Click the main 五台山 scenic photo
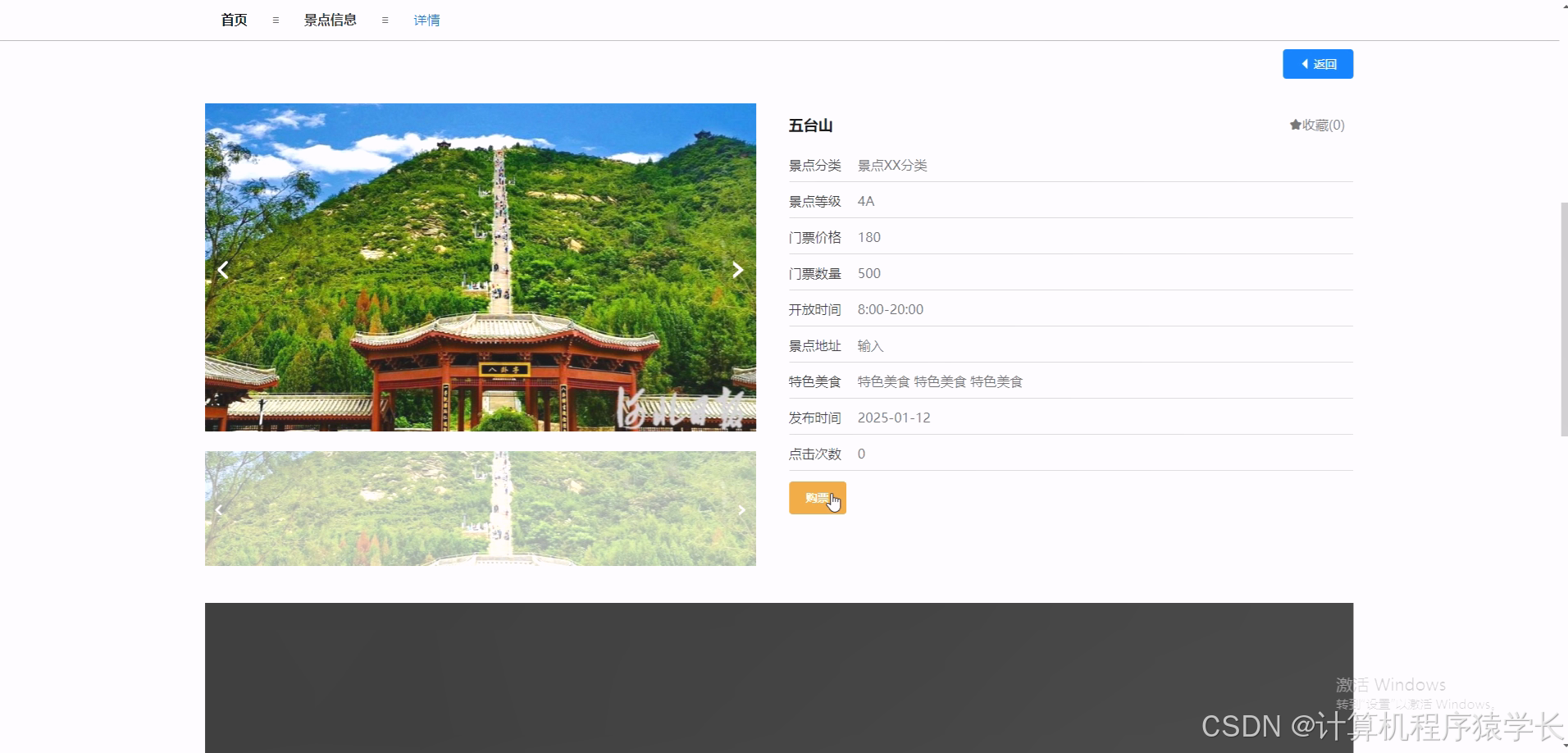1568x753 pixels. [480, 267]
